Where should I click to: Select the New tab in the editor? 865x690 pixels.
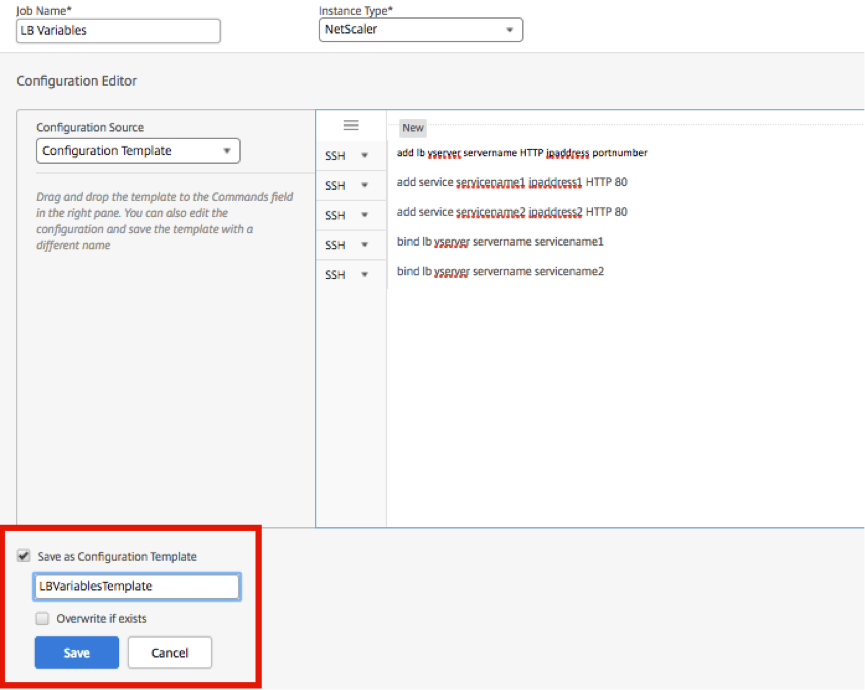click(x=413, y=128)
